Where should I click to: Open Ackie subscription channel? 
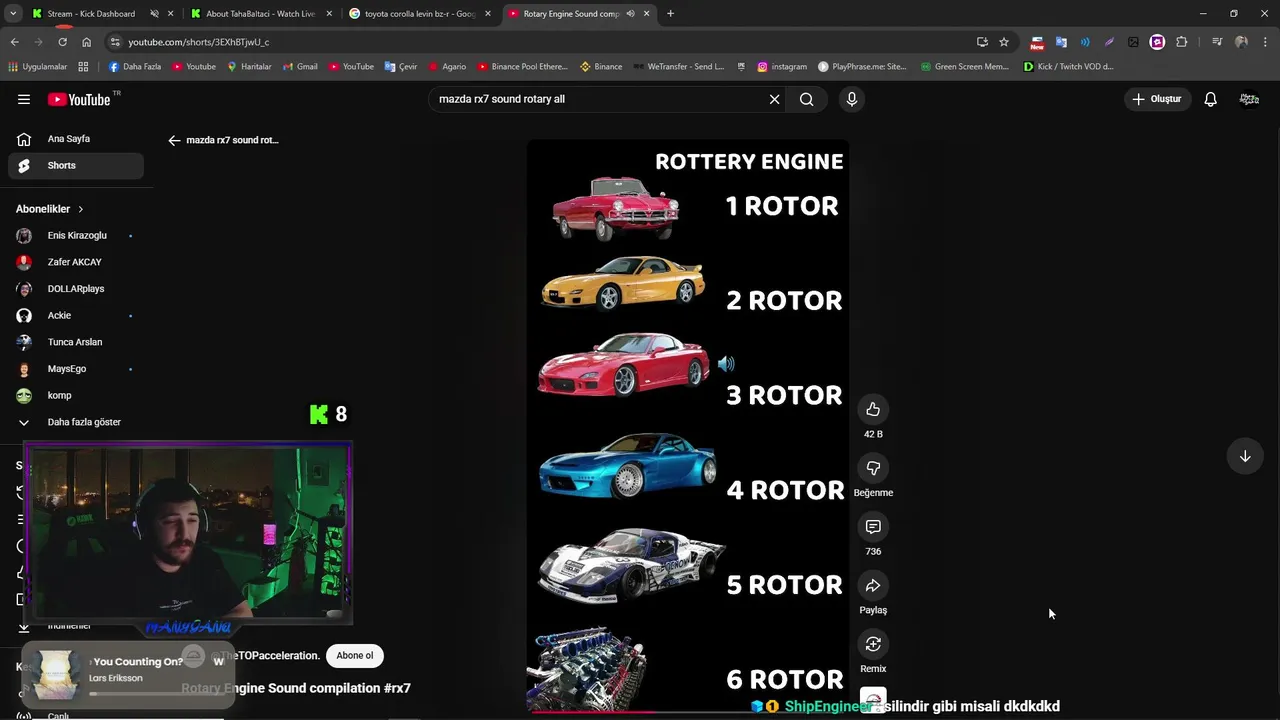pyautogui.click(x=76, y=316)
